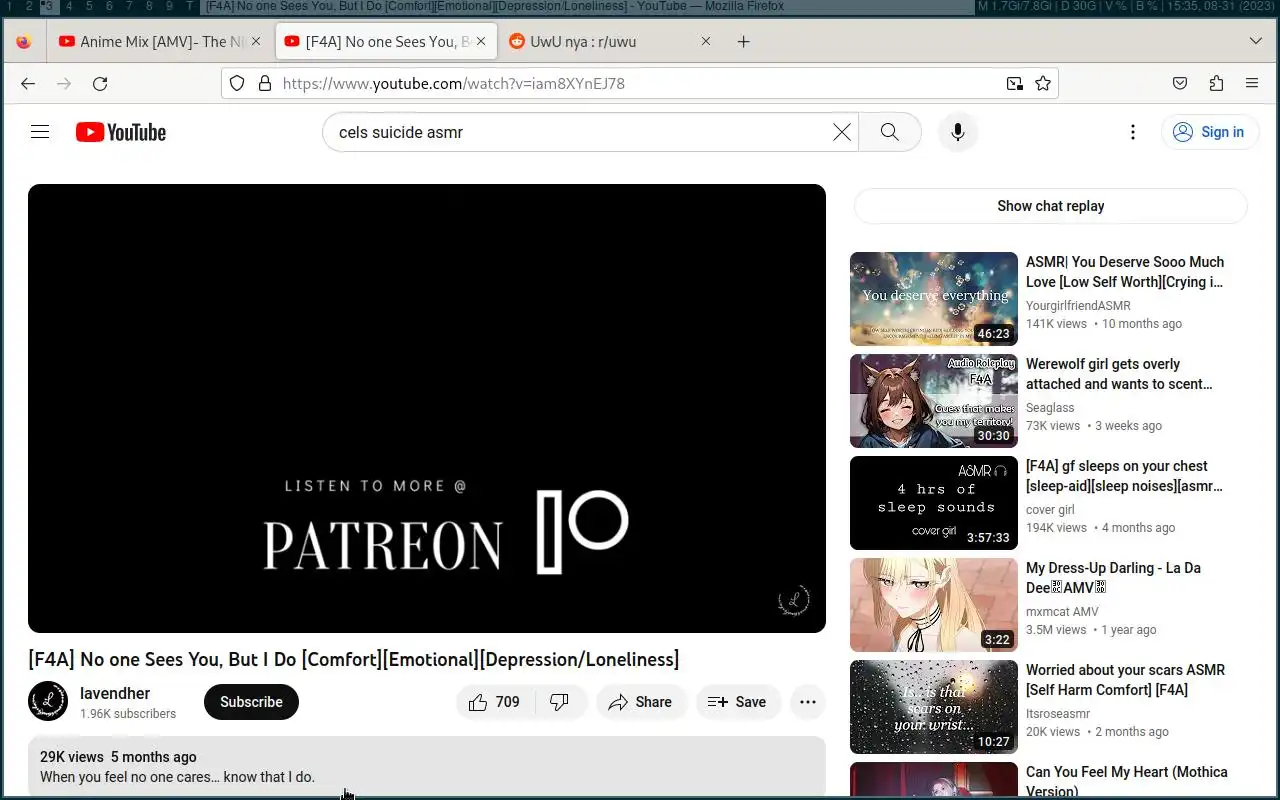
Task: Toggle picture-in-picture icon in the URL bar
Action: point(1015,84)
